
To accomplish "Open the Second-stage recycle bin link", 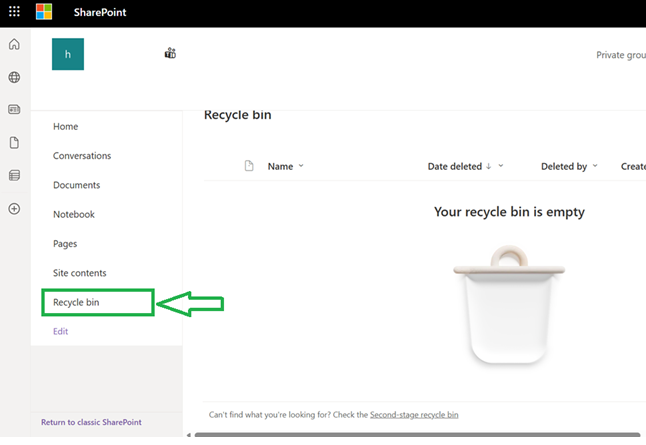I will (414, 415).
